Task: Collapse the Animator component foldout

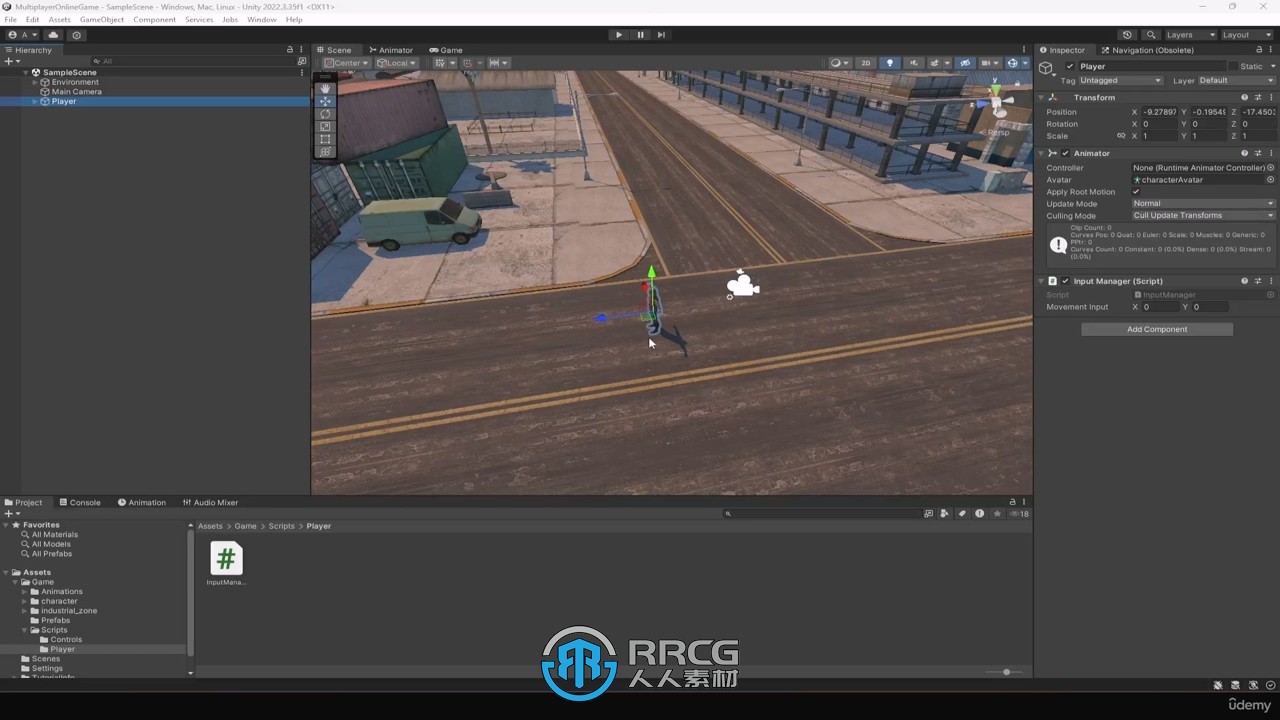Action: click(1041, 153)
